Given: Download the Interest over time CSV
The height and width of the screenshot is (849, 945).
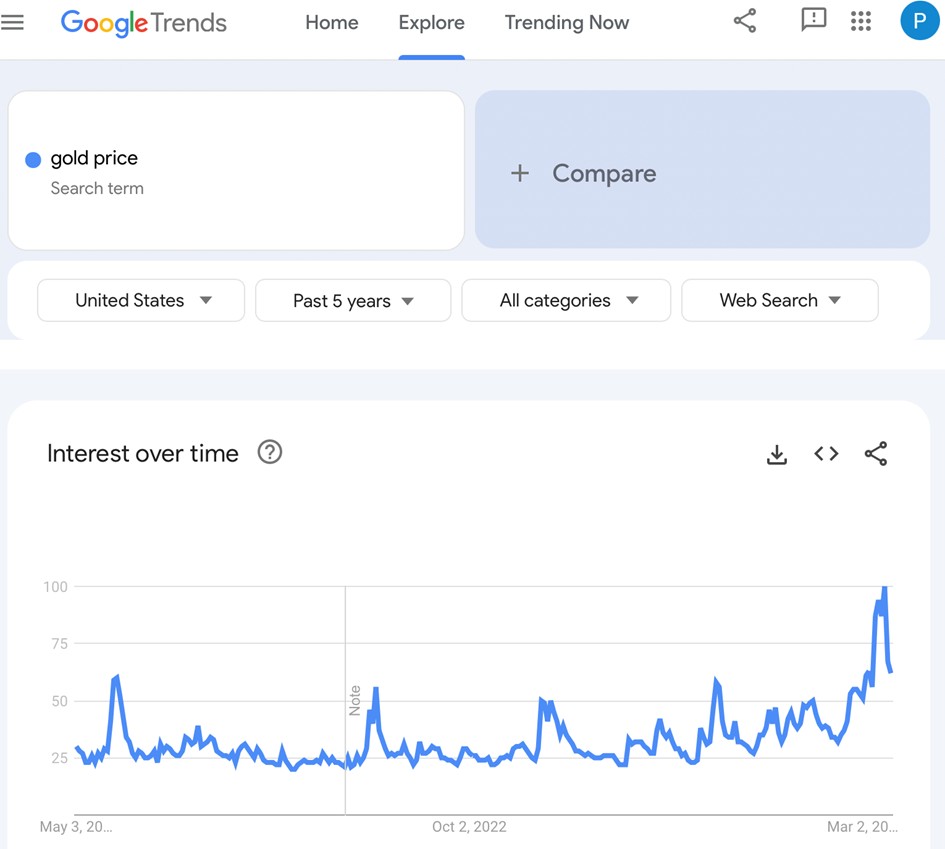Looking at the screenshot, I should point(777,454).
